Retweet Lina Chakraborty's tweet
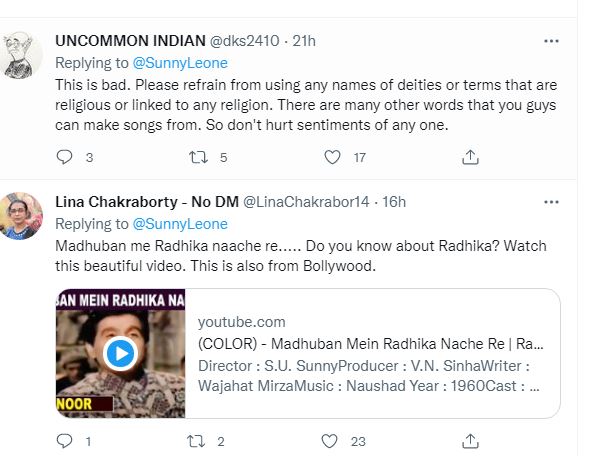 click(x=196, y=441)
